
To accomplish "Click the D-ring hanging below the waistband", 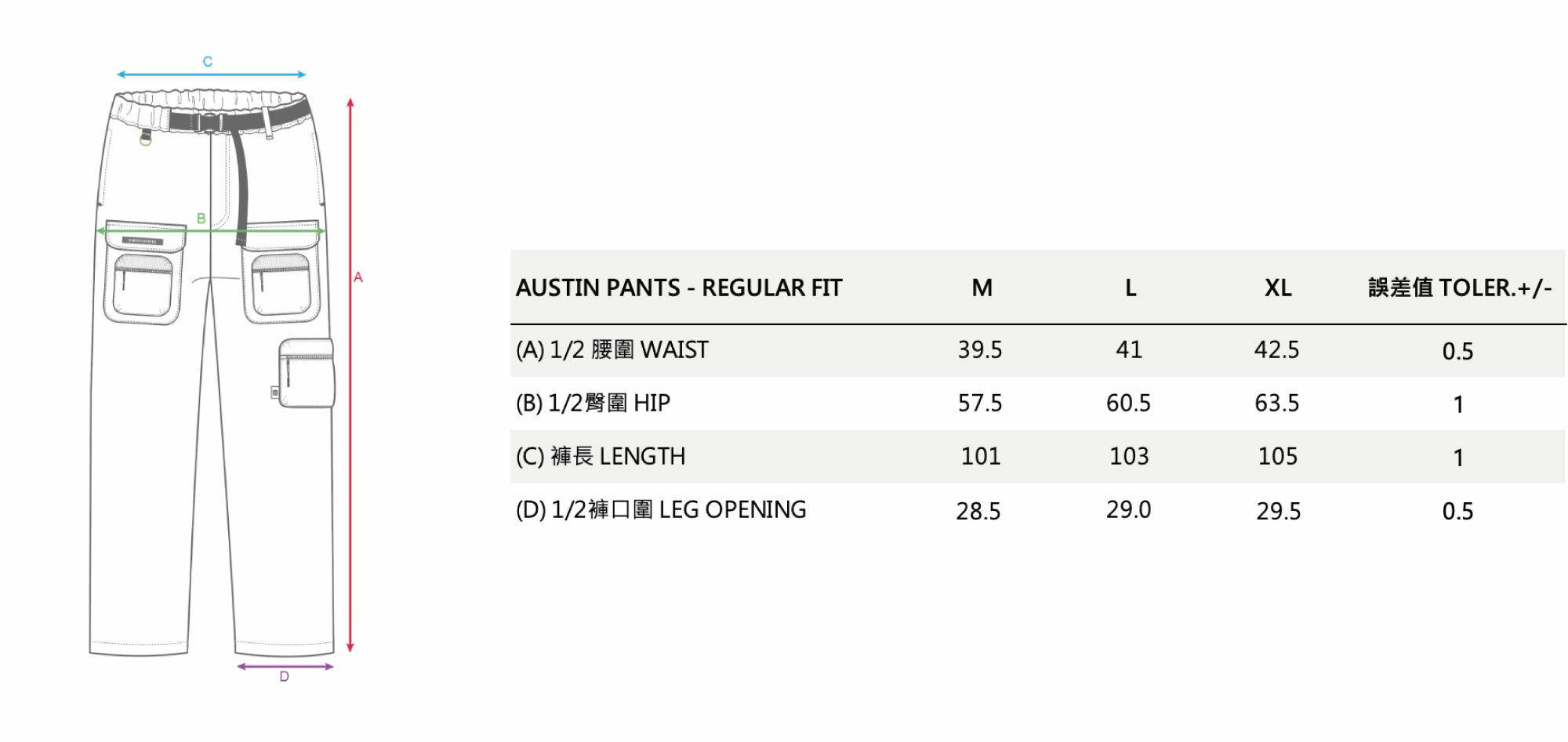I will pyautogui.click(x=146, y=139).
